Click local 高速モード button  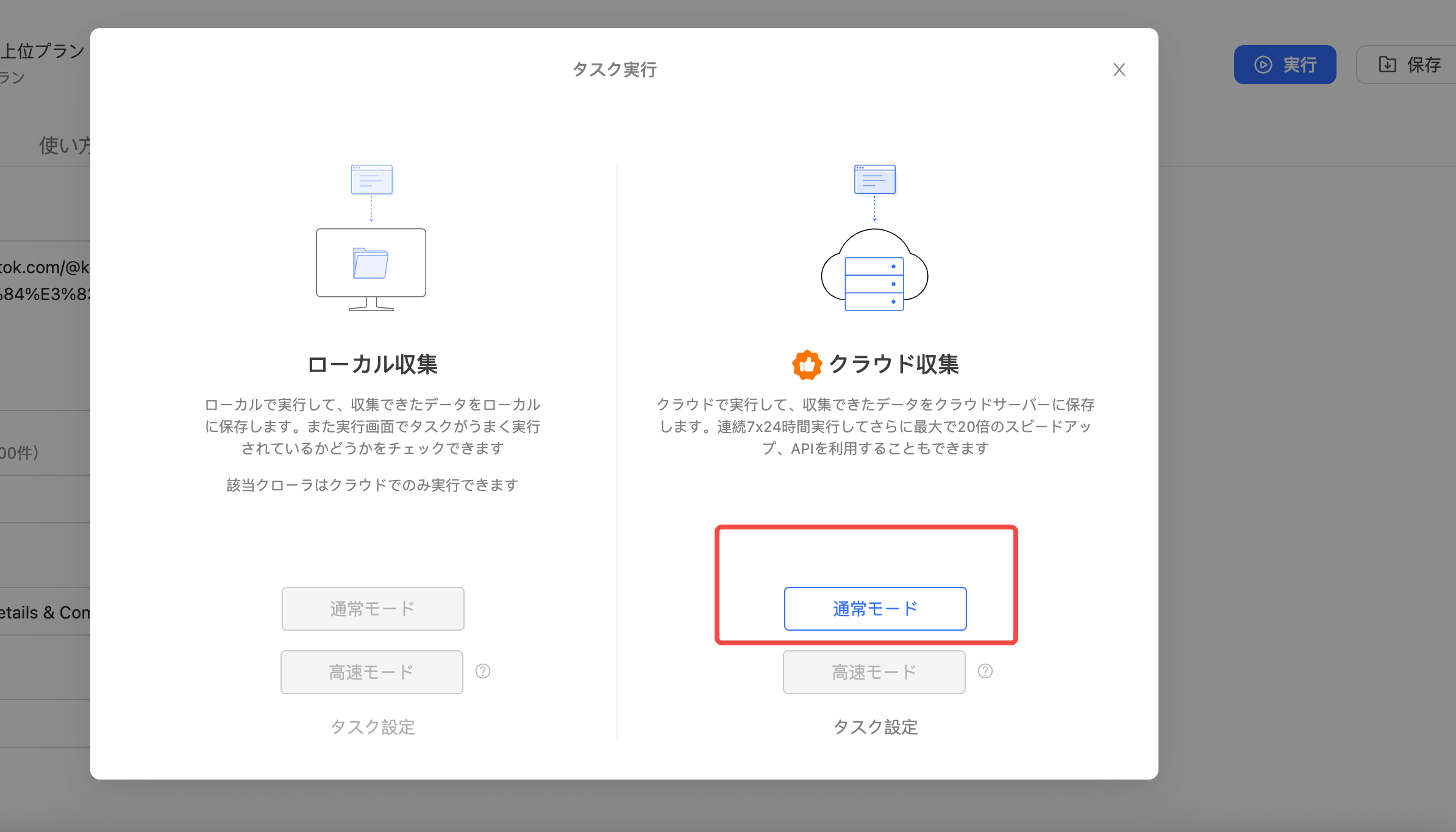coord(371,672)
